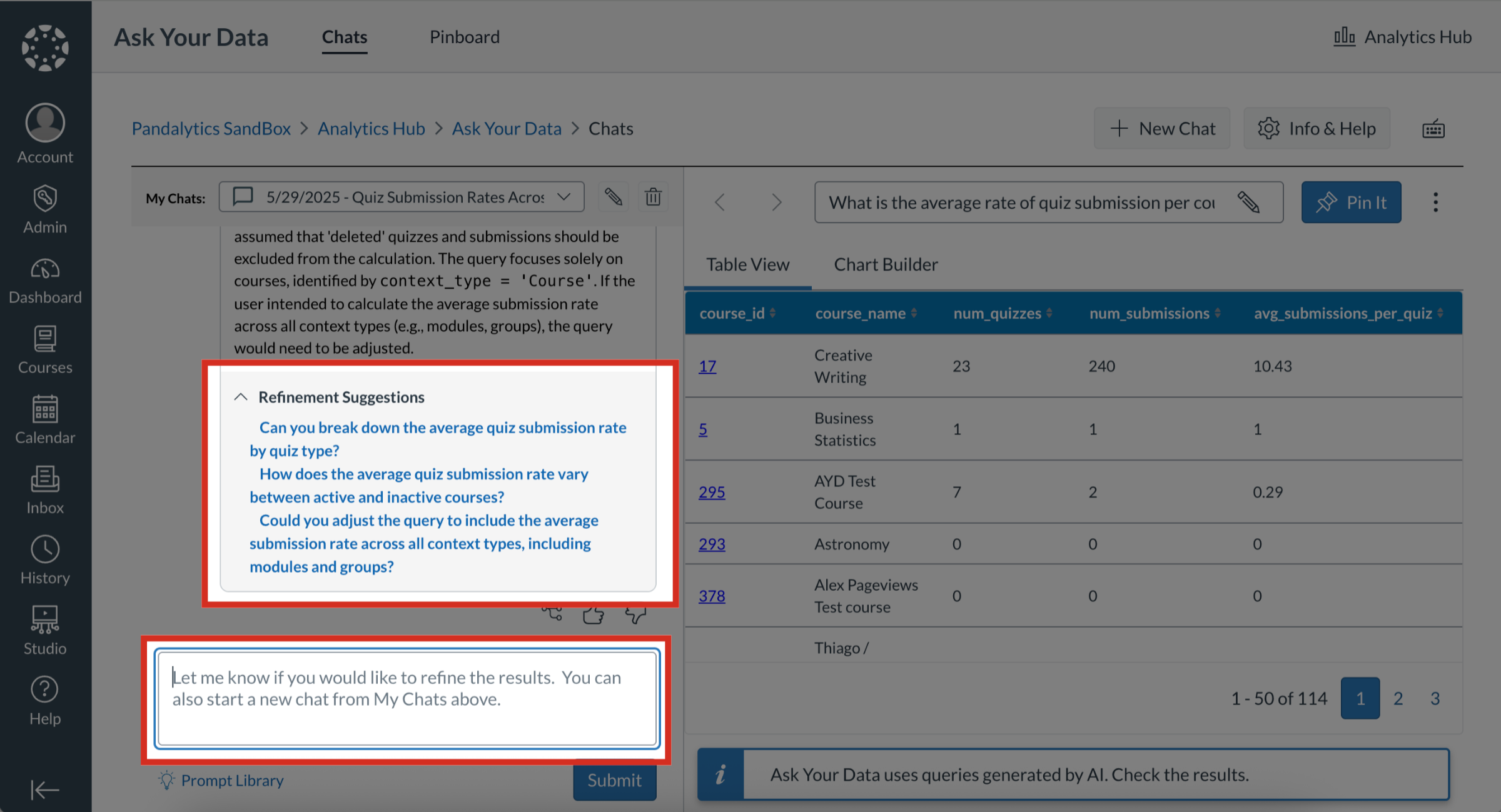The image size is (1501, 812).
Task: Start a New Chat
Action: tap(1162, 128)
